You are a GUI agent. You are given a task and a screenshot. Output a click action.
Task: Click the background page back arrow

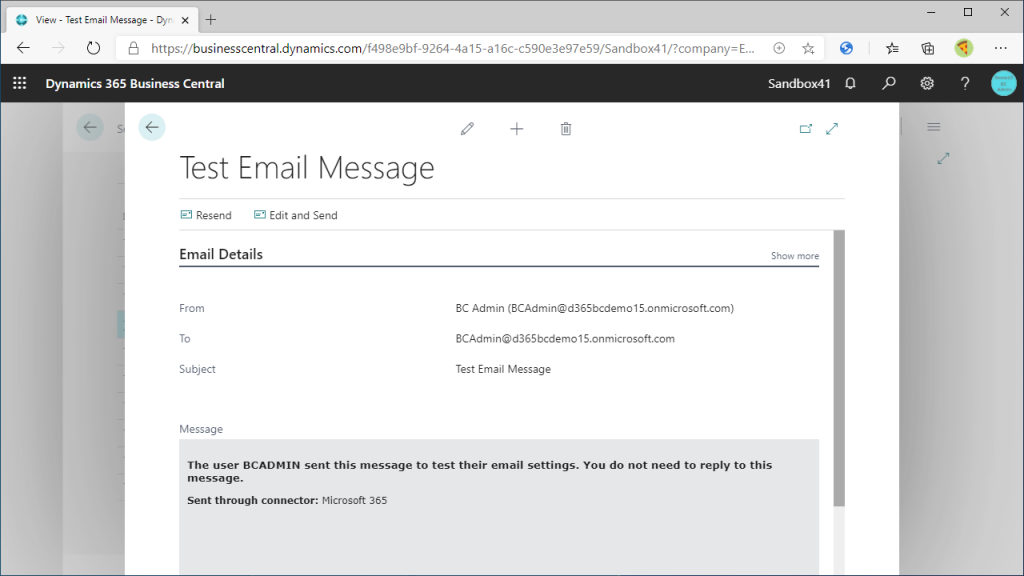90,127
